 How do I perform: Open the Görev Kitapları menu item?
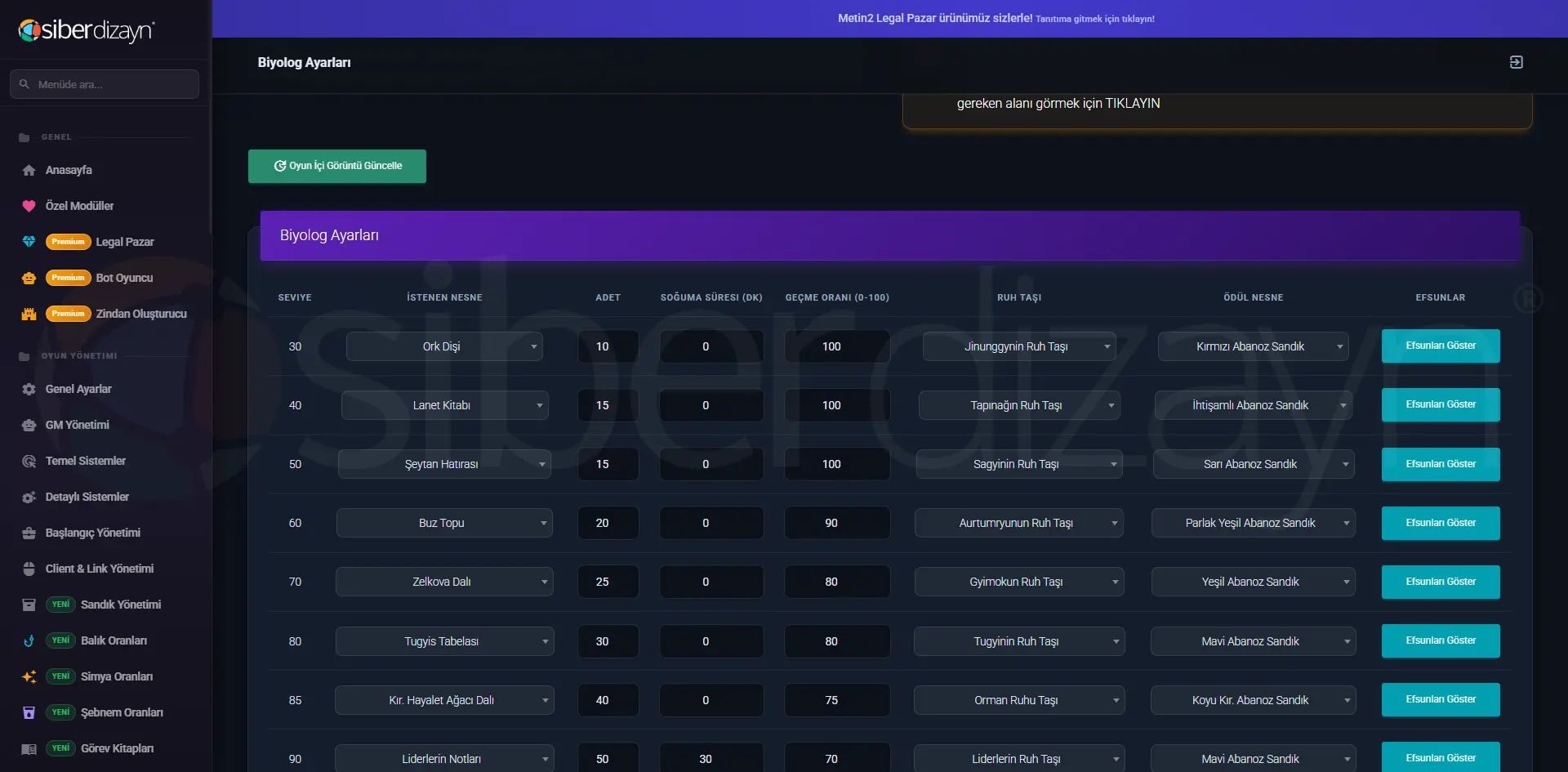tap(117, 748)
